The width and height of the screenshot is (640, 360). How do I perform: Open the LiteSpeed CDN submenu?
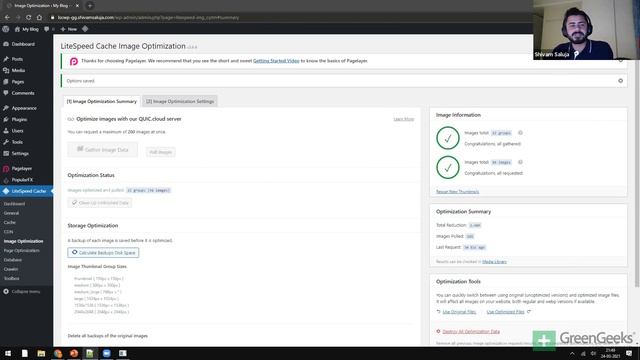point(8,232)
